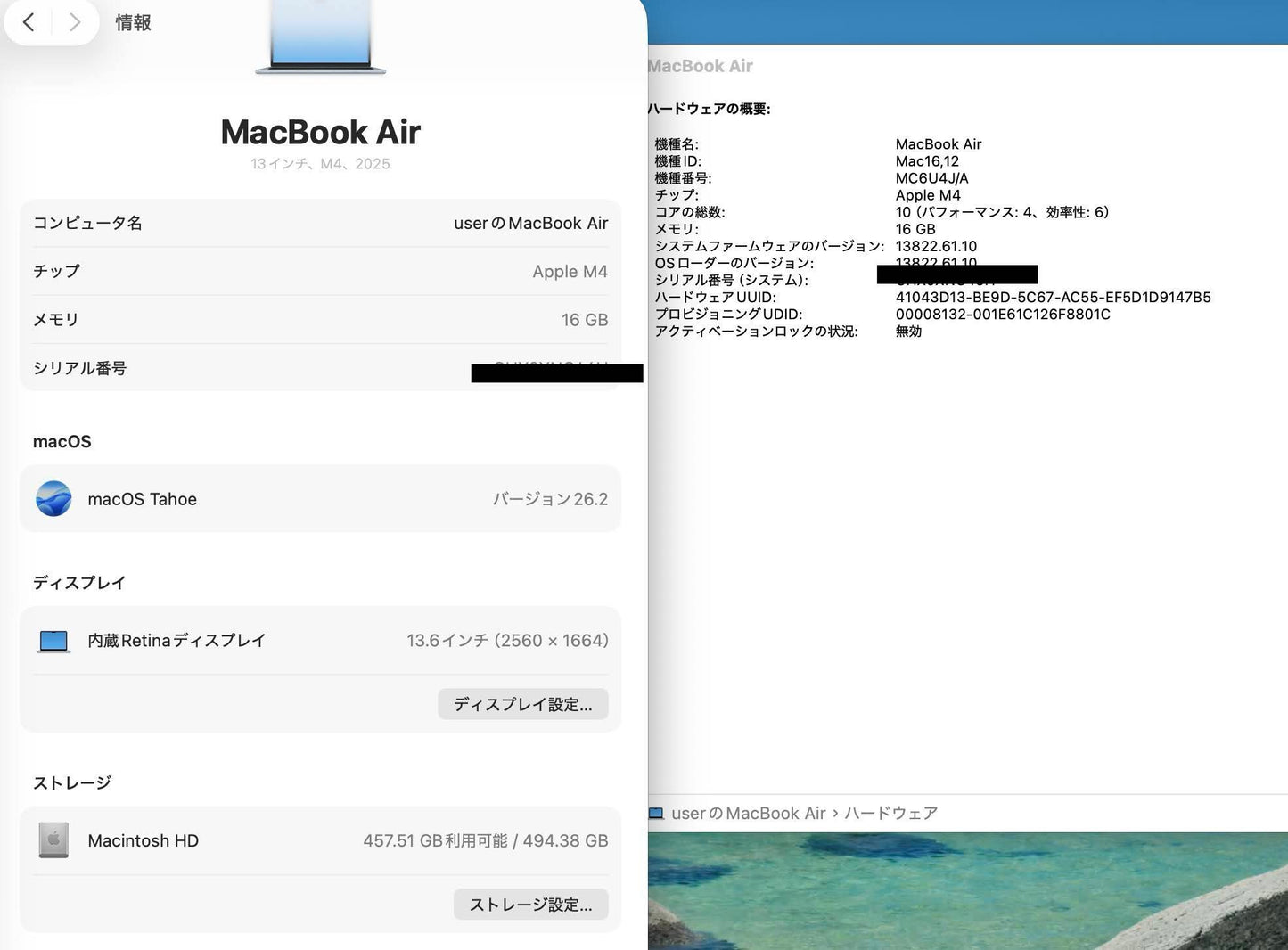This screenshot has height=950, width=1288.
Task: Click ハードウェア in the System Information path bar
Action: [x=890, y=814]
